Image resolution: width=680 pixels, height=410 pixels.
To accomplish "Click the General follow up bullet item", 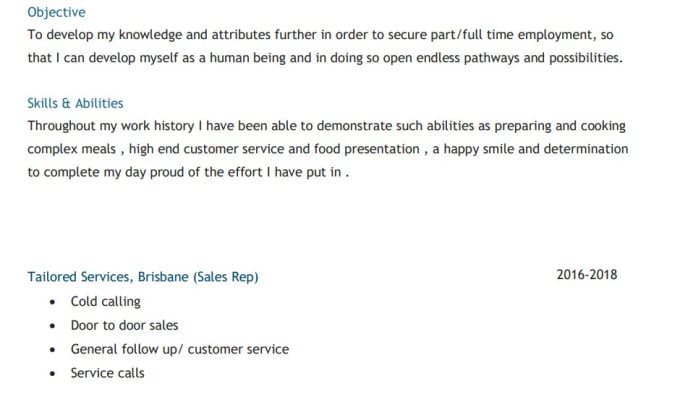I will point(180,349).
